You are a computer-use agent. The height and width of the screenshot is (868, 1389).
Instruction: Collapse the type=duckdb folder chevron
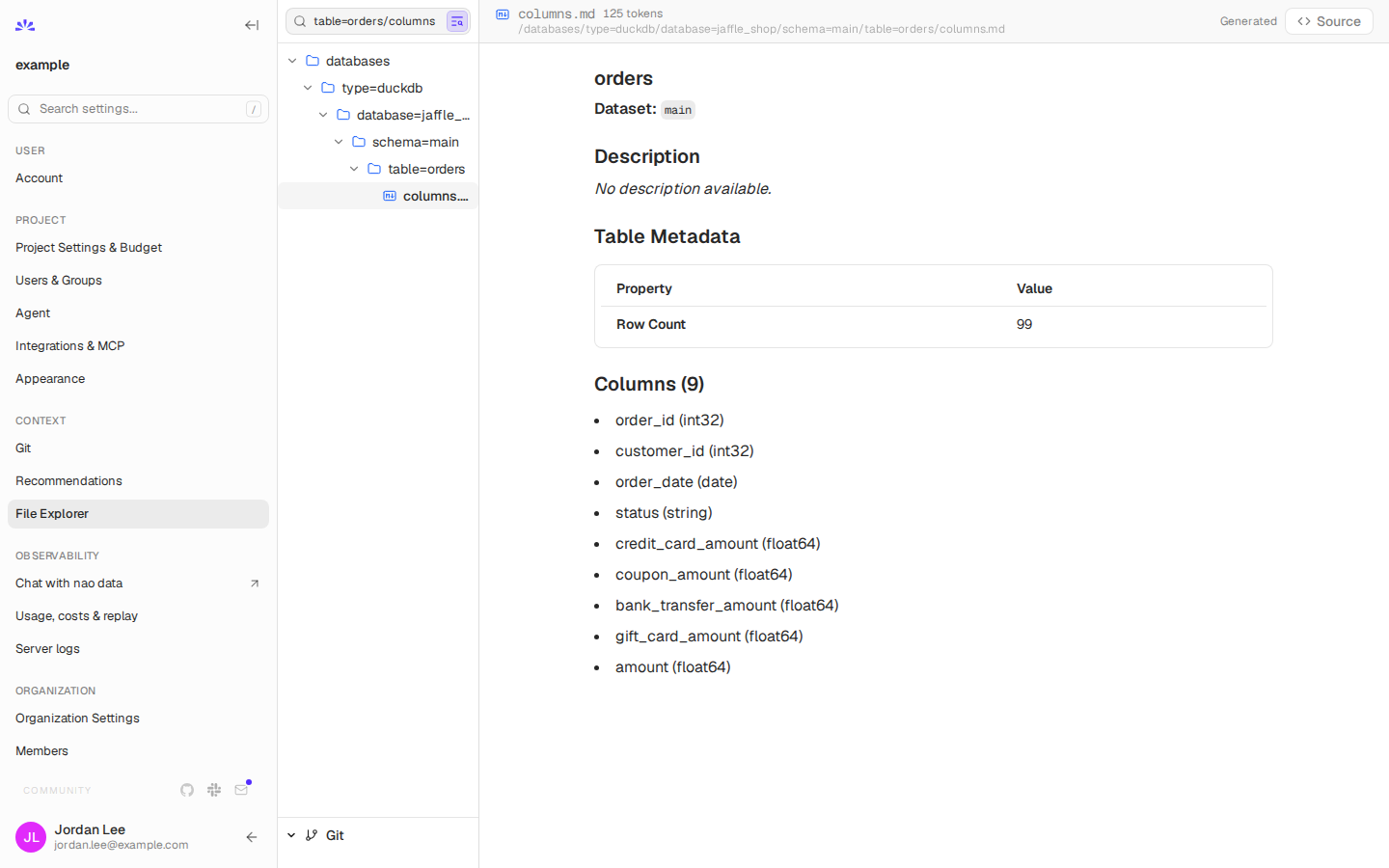(308, 88)
